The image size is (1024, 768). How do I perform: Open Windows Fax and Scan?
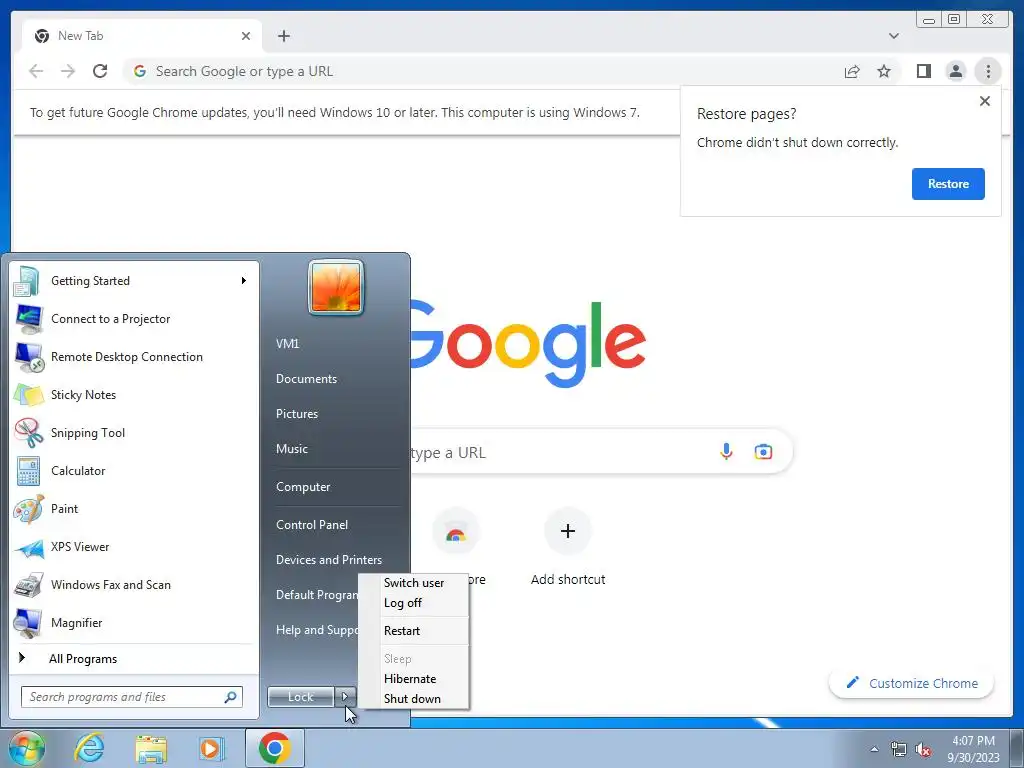[x=133, y=584]
